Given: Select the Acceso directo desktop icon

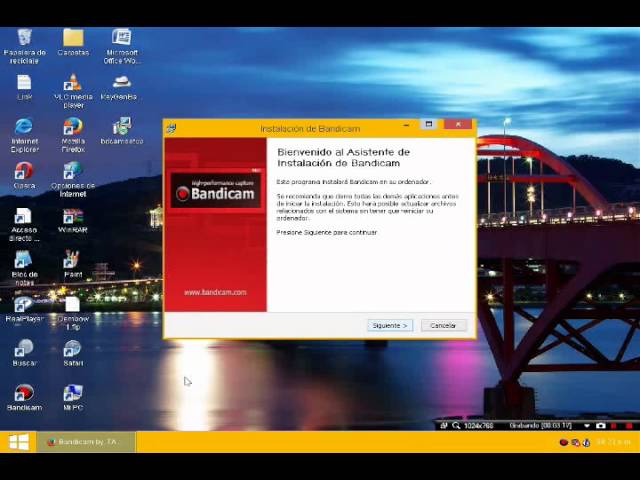Looking at the screenshot, I should pos(24,224).
